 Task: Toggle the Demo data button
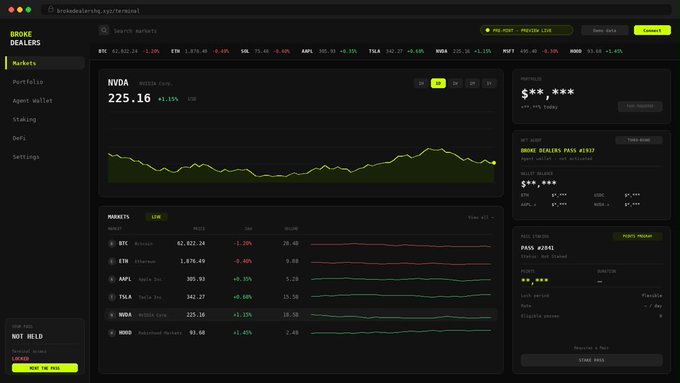tap(605, 30)
